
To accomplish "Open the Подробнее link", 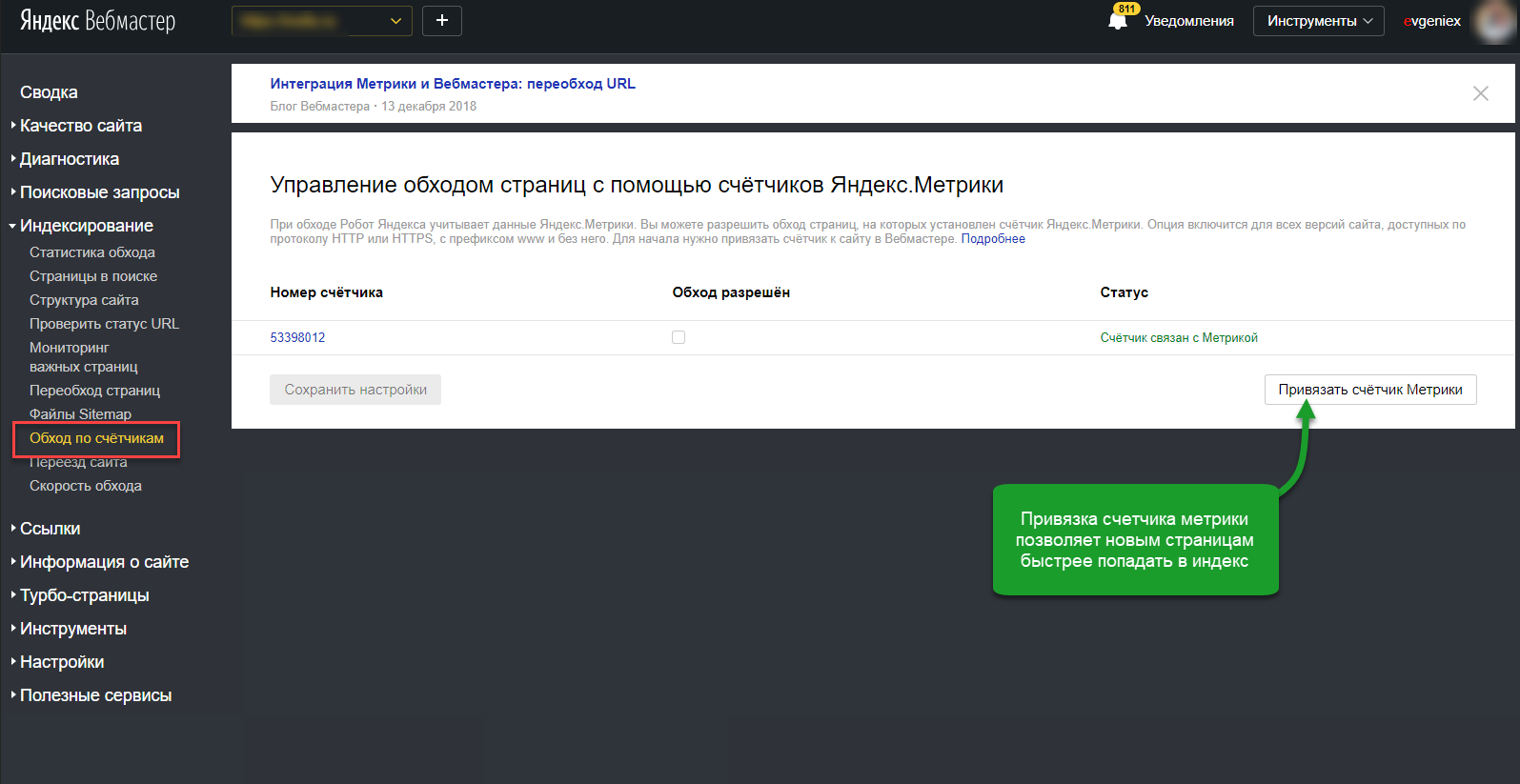I will click(x=993, y=239).
